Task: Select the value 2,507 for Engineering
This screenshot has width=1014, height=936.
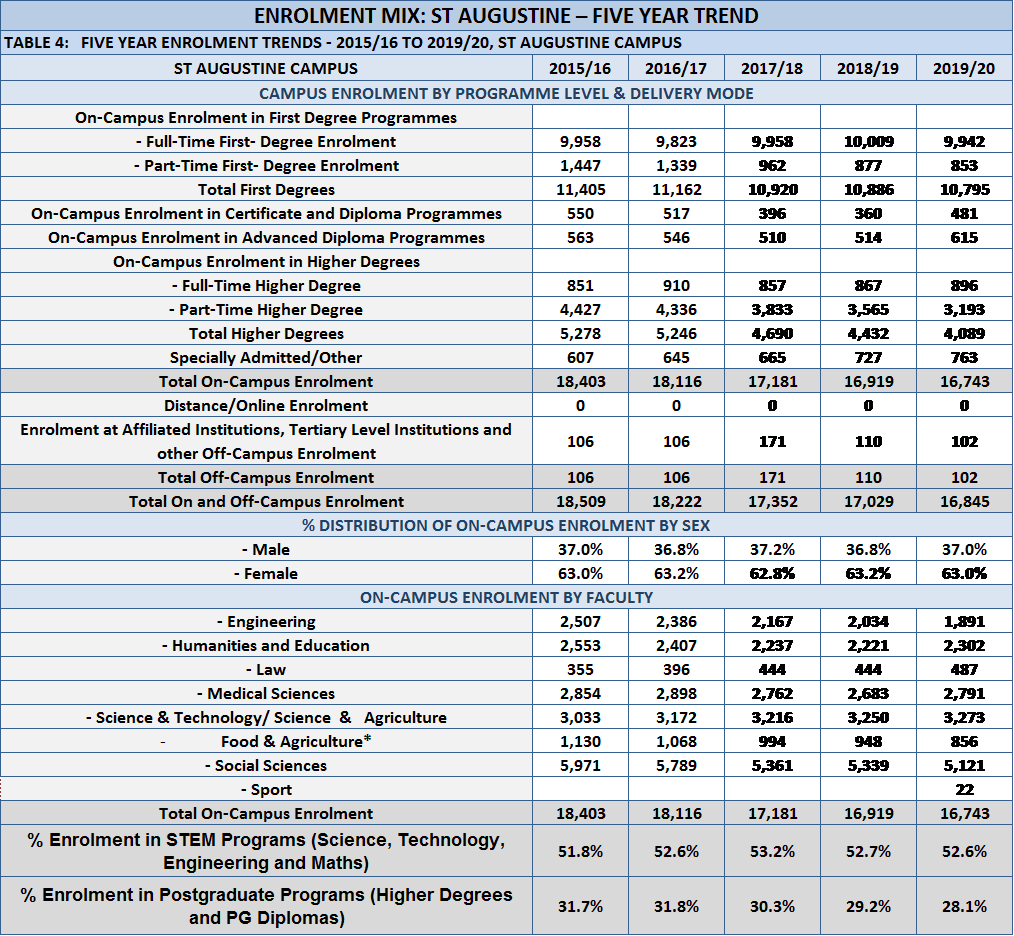Action: pyautogui.click(x=580, y=622)
